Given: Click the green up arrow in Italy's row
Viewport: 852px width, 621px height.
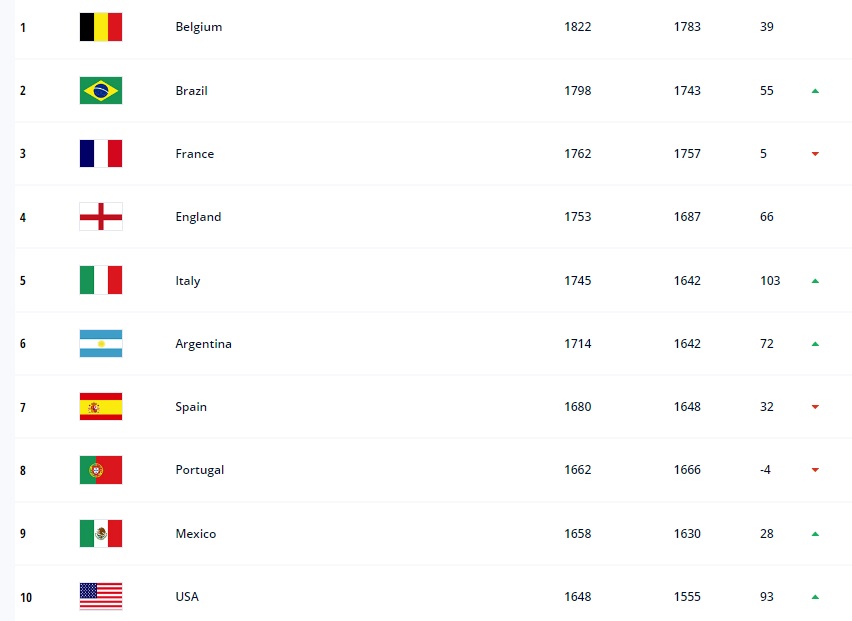Looking at the screenshot, I should (x=816, y=281).
